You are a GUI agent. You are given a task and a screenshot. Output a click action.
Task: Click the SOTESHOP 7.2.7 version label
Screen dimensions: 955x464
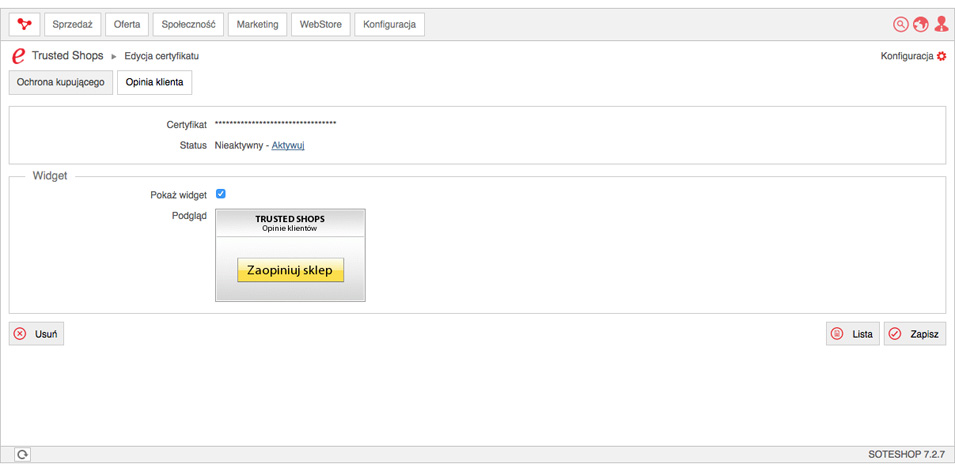pyautogui.click(x=906, y=454)
